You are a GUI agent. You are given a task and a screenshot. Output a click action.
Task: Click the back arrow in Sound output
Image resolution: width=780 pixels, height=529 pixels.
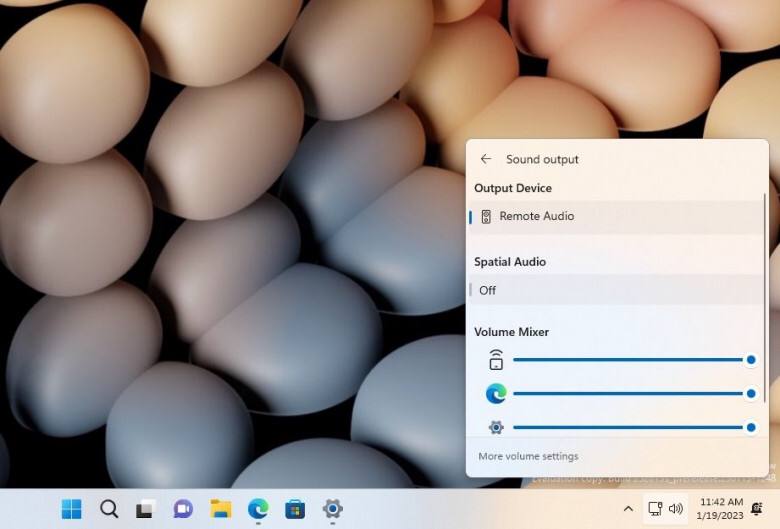(486, 159)
